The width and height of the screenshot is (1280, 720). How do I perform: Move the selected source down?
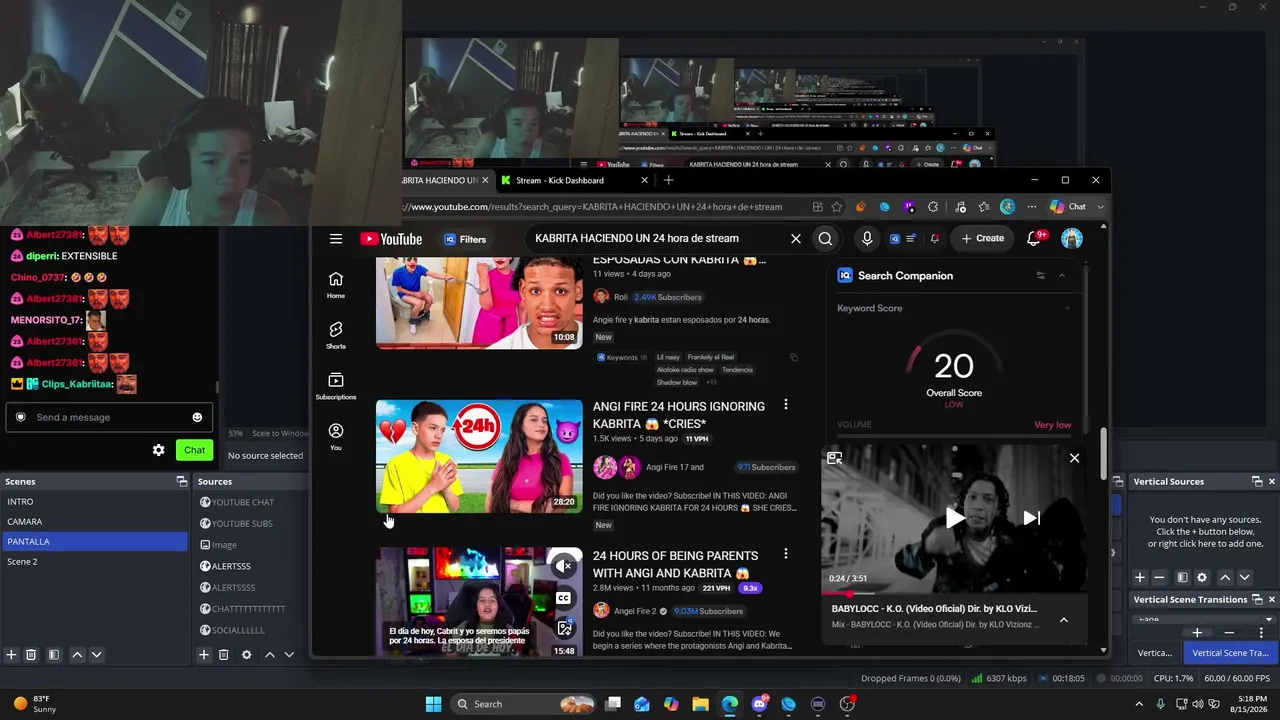tap(289, 655)
